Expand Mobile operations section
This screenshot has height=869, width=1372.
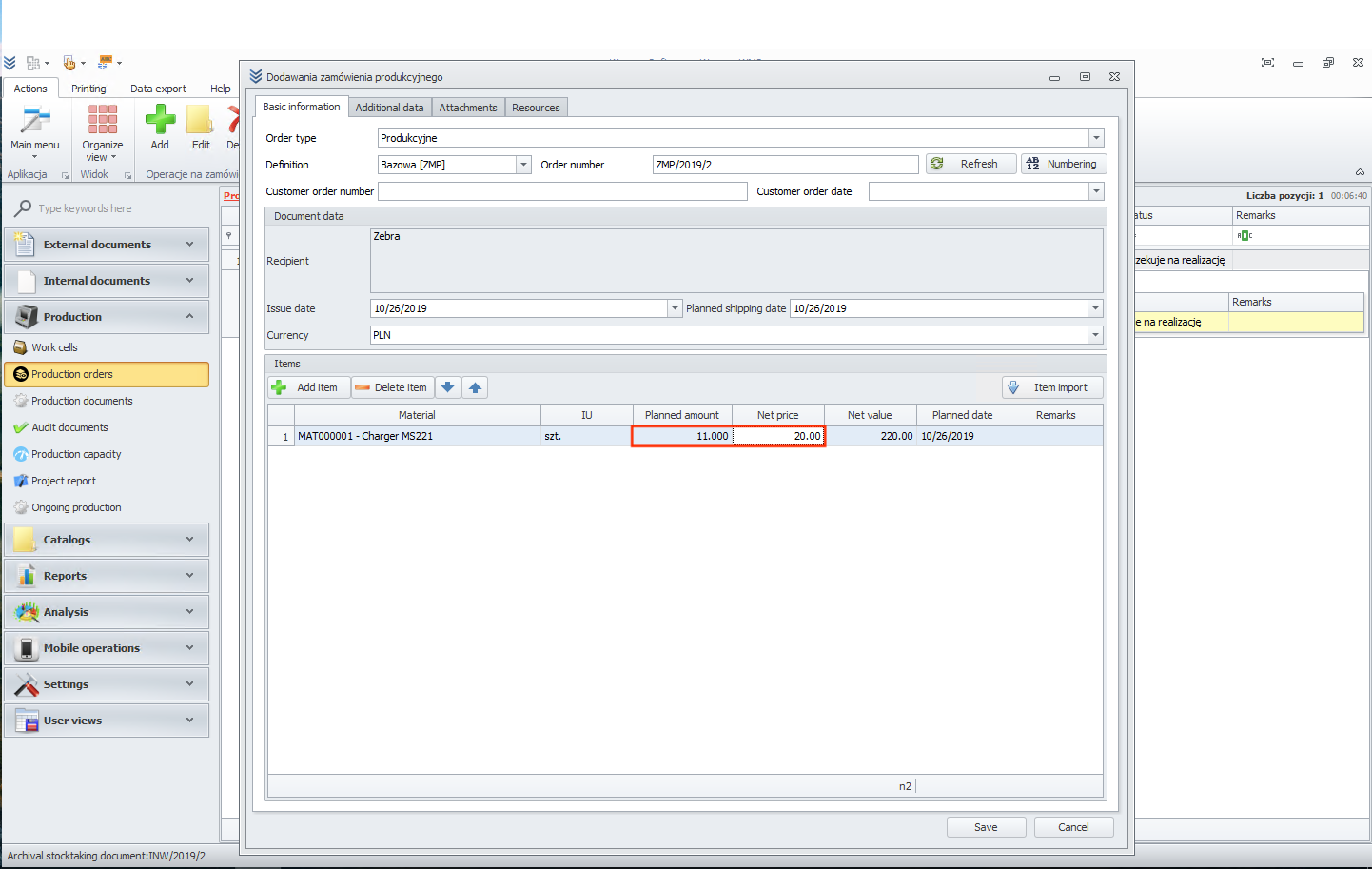tap(107, 648)
